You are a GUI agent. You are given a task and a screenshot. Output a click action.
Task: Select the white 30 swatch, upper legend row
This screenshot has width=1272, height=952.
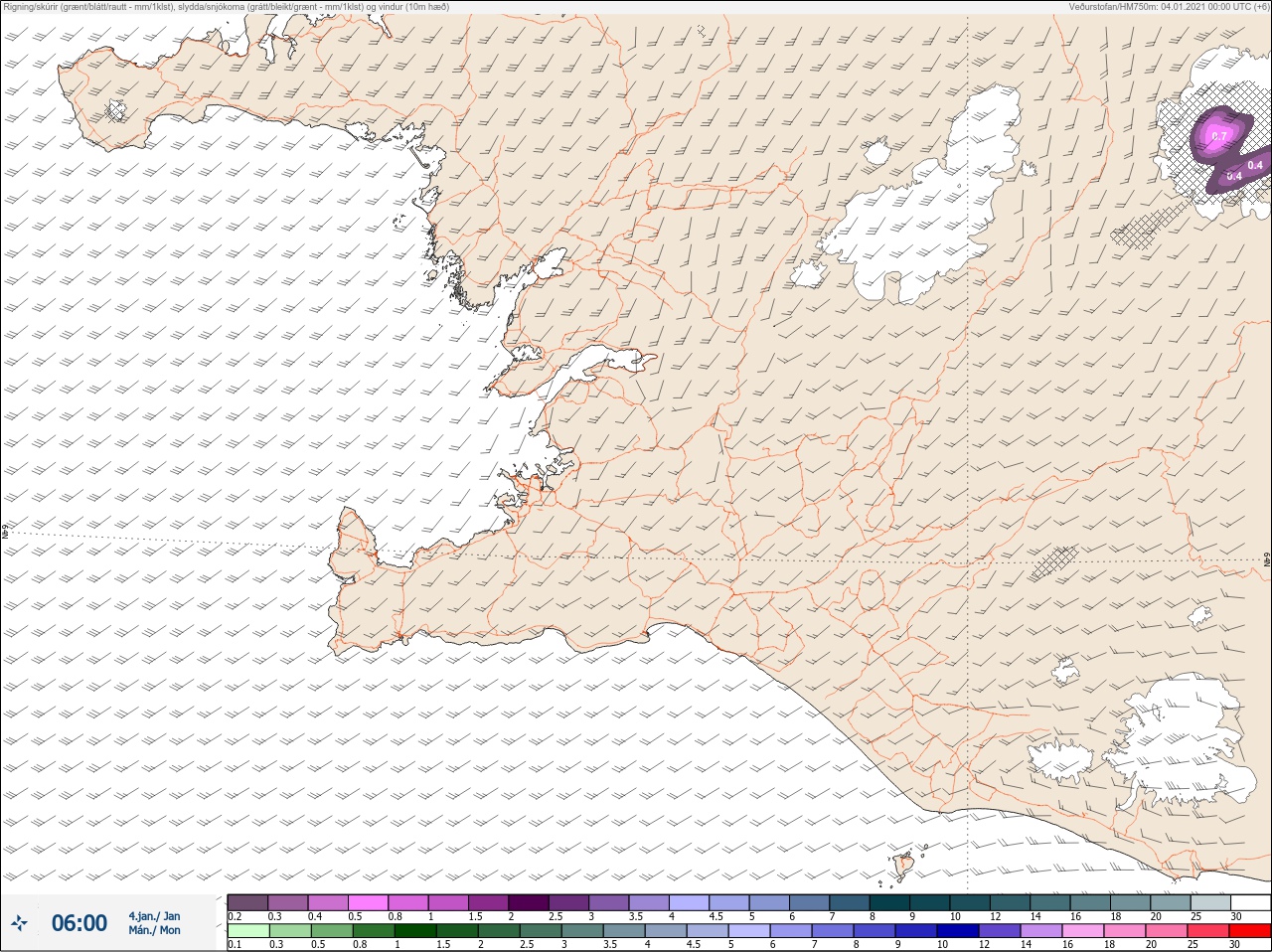point(1249,902)
